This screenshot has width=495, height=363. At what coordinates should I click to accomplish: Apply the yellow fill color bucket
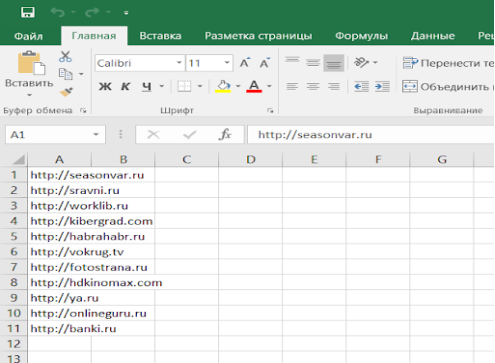[x=223, y=86]
